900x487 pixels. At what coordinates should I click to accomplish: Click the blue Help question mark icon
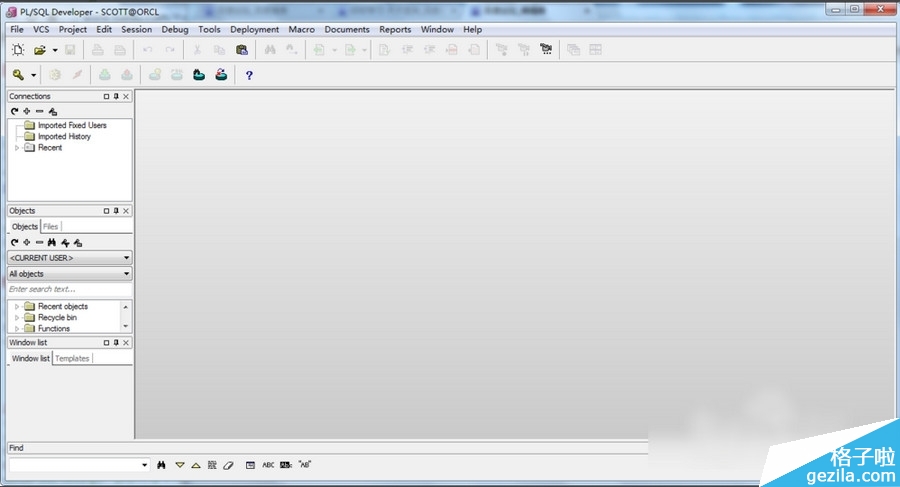point(249,75)
